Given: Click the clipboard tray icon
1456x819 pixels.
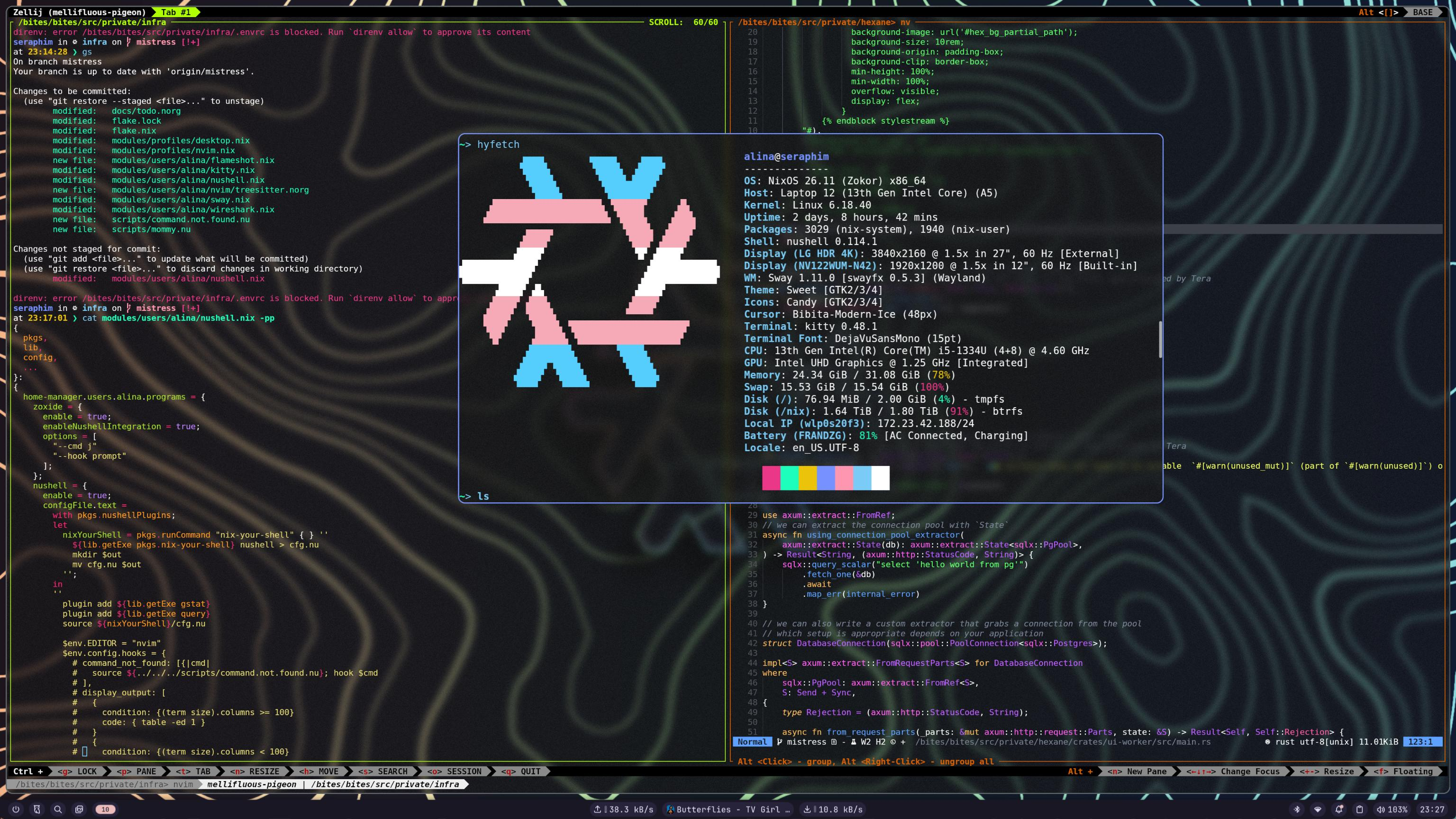Looking at the screenshot, I should click(x=1359, y=810).
